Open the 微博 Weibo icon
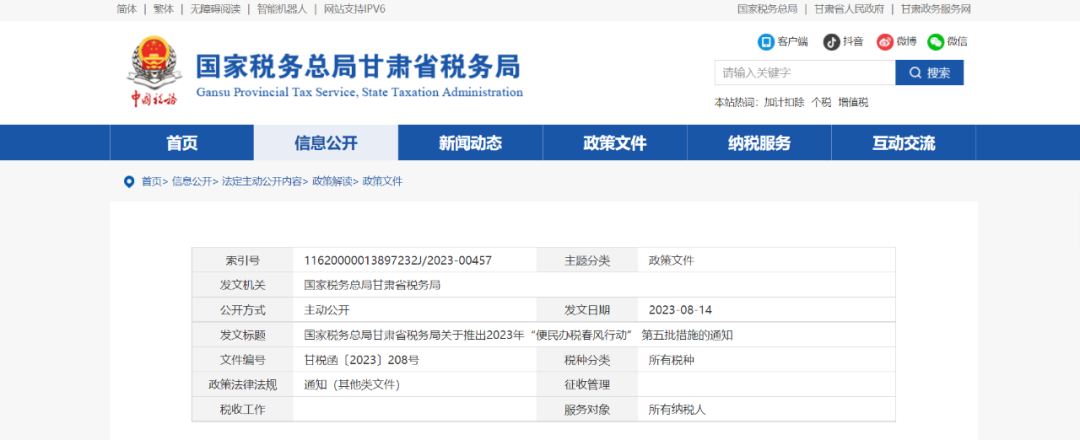 pyautogui.click(x=884, y=42)
